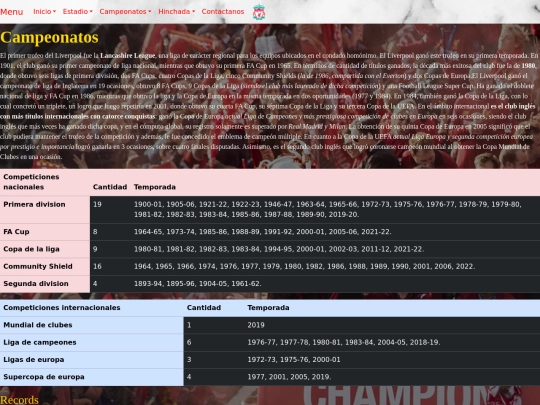This screenshot has width=540, height=405.
Task: Click the Liverpool crest logo in navbar
Action: click(259, 12)
